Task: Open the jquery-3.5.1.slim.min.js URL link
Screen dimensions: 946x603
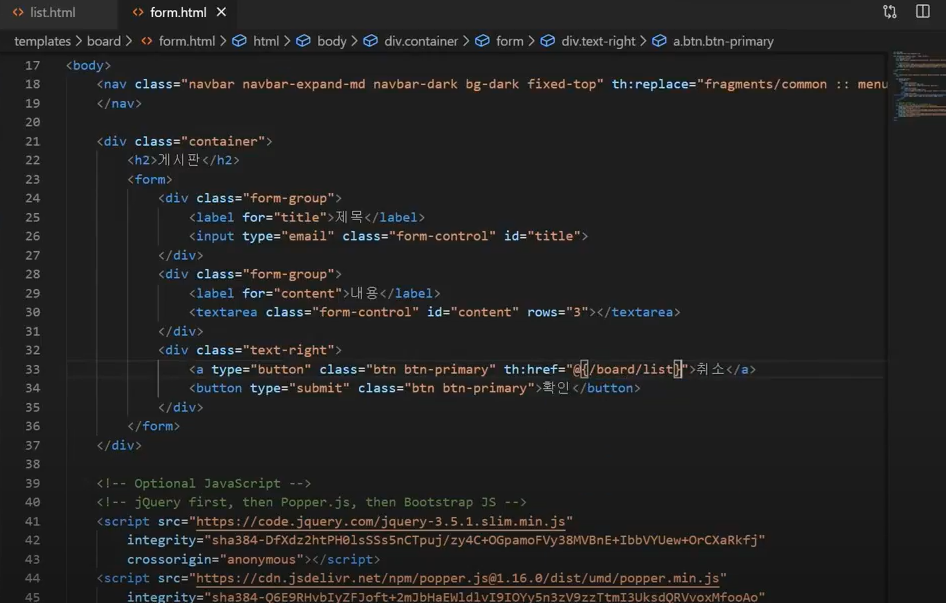Action: [x=381, y=521]
